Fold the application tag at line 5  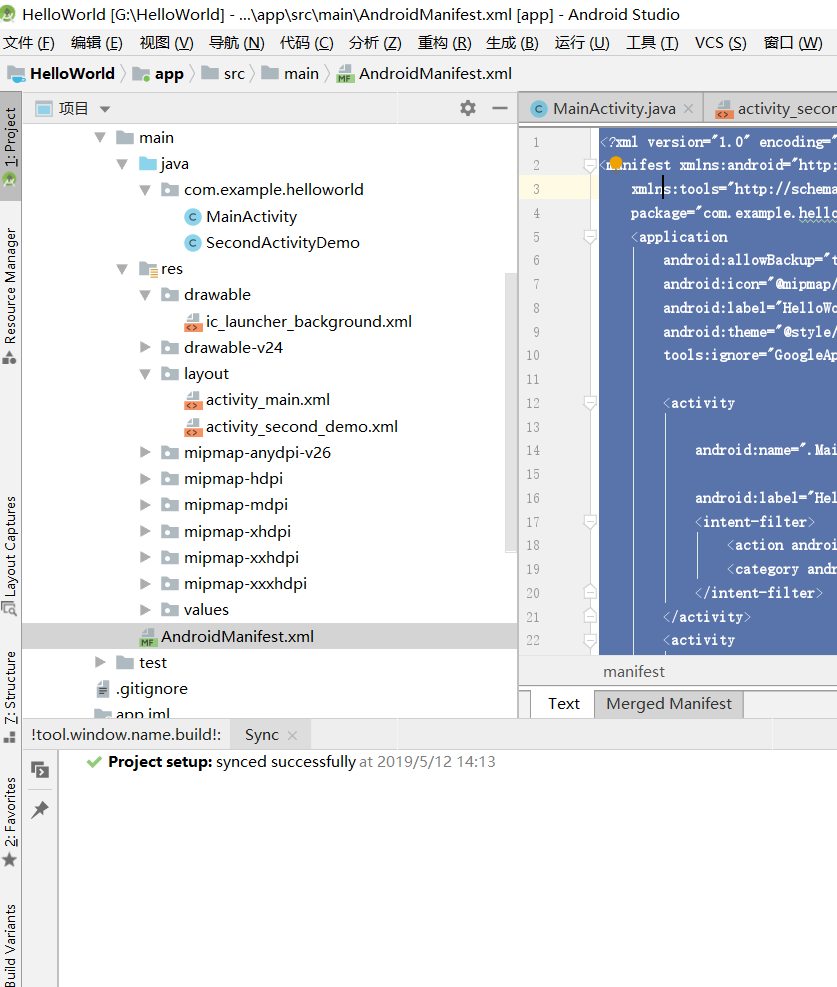tap(590, 237)
